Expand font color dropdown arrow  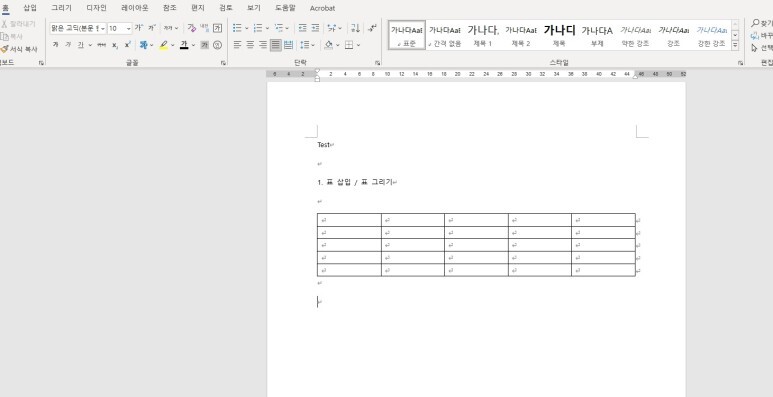193,45
